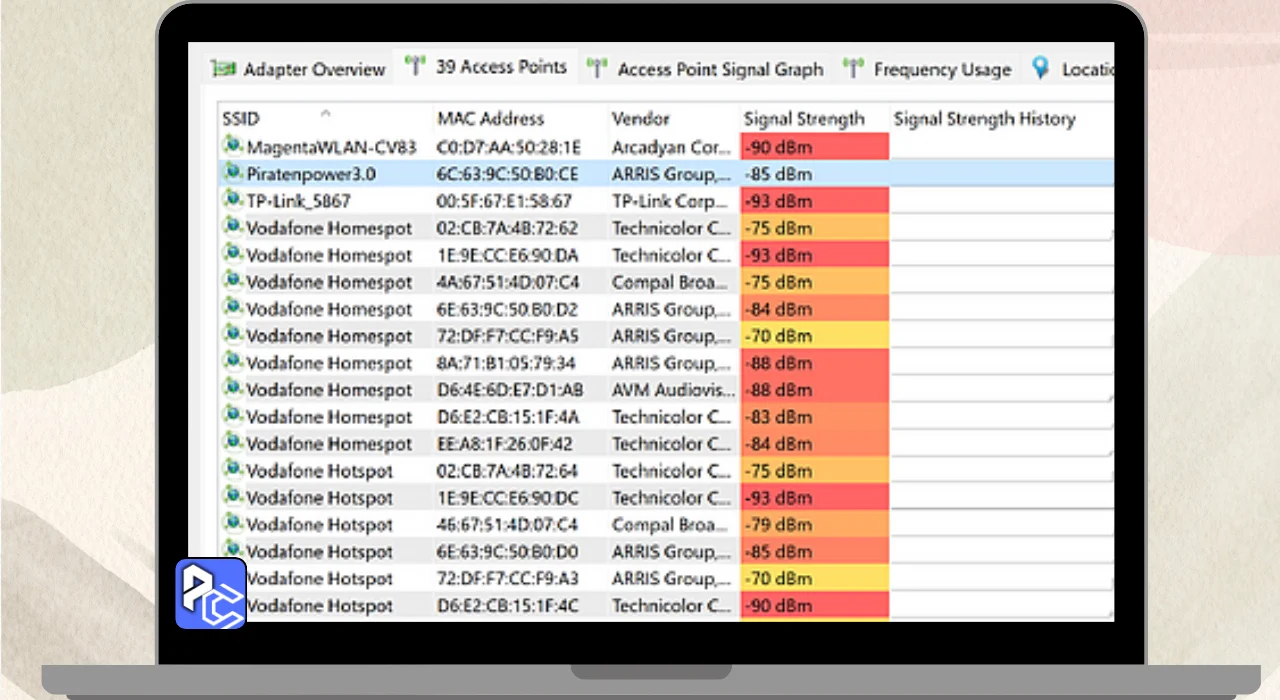Click the network icon beside MagentaWLAN-CV83

(233, 146)
